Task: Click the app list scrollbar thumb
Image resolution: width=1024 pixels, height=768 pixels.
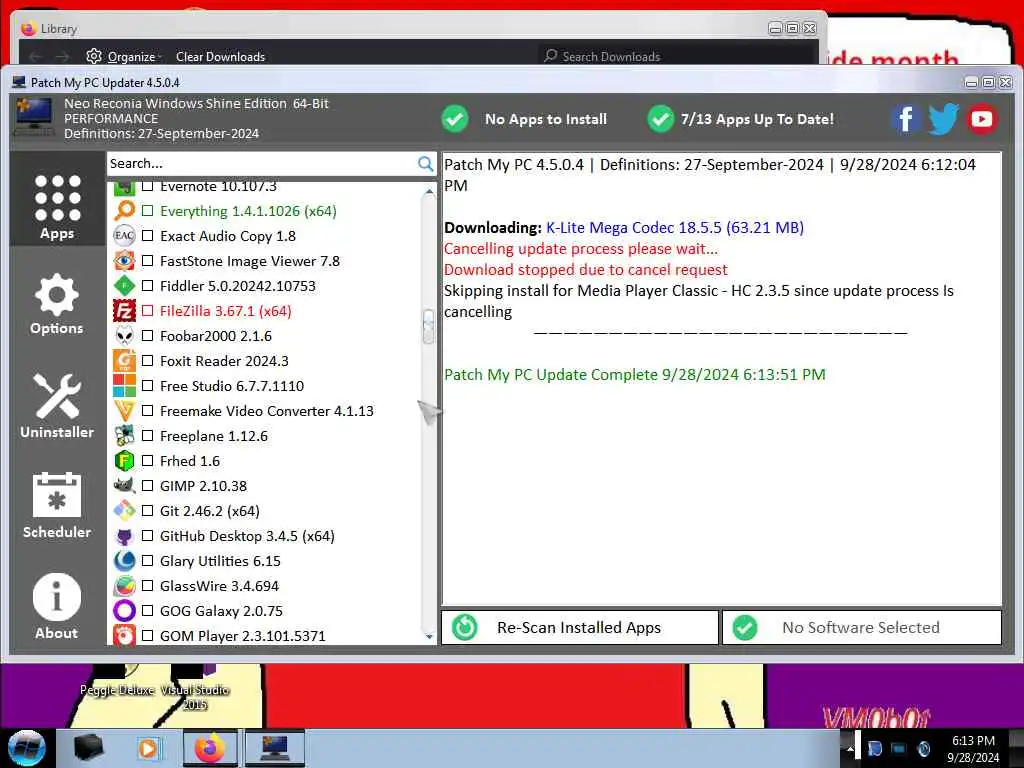Action: click(429, 326)
